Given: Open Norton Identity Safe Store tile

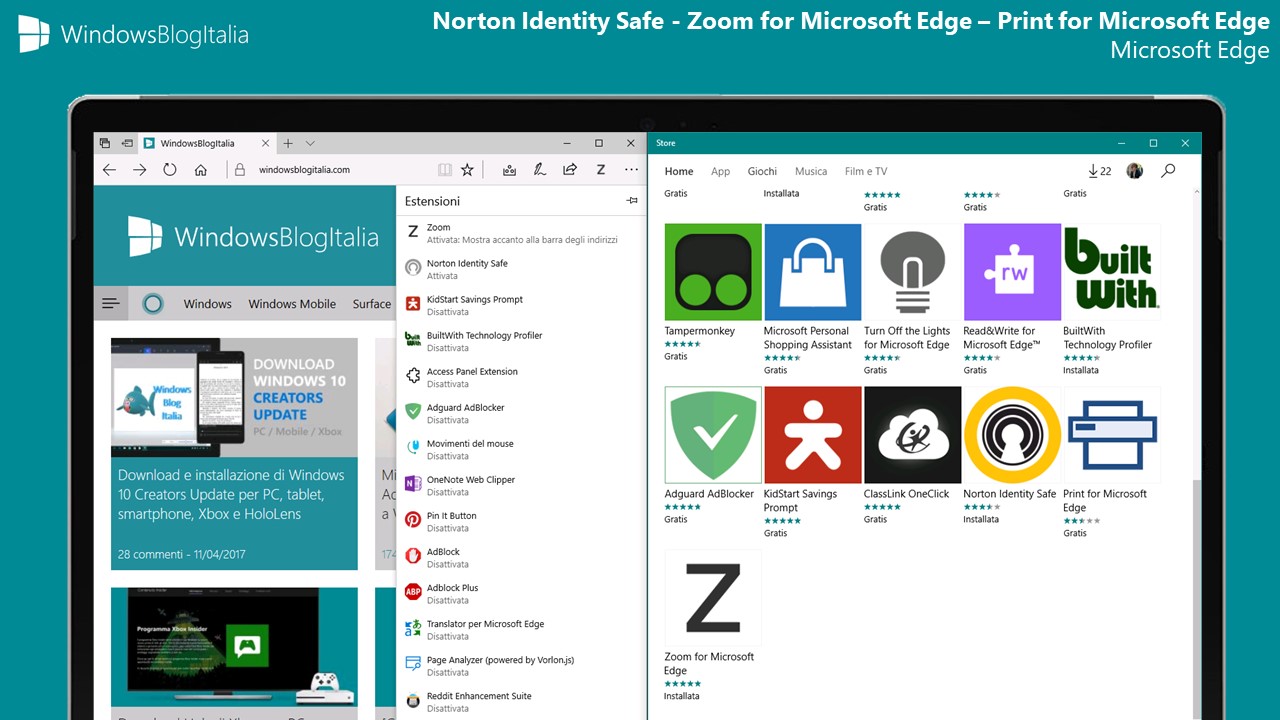Looking at the screenshot, I should tap(1012, 455).
